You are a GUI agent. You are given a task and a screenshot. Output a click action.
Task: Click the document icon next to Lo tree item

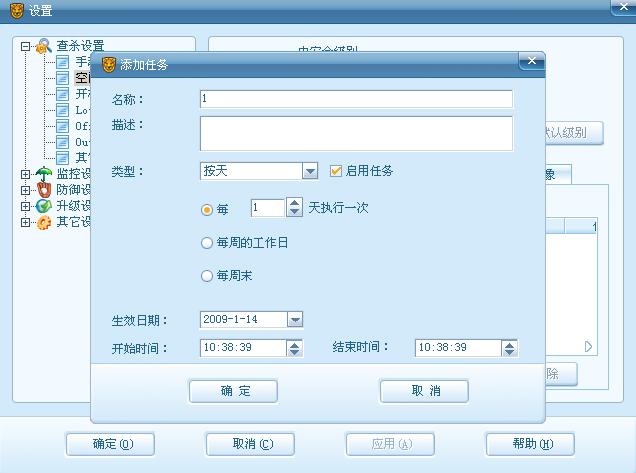[62, 110]
